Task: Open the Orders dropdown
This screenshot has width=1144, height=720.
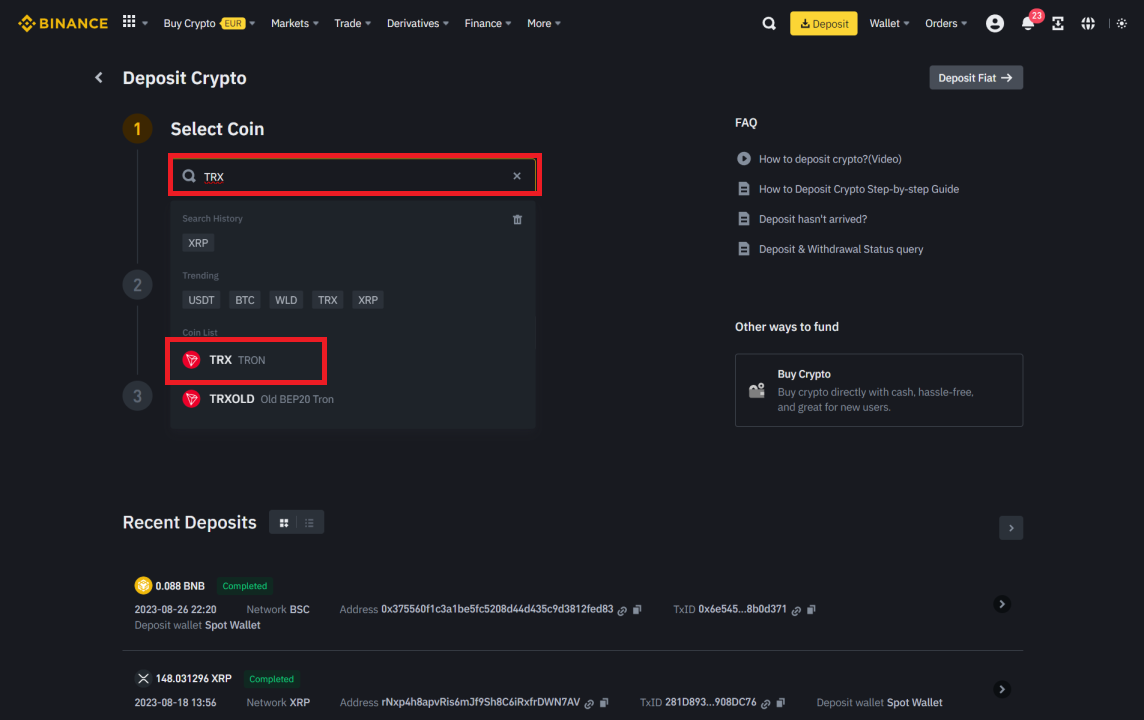Action: tap(946, 23)
